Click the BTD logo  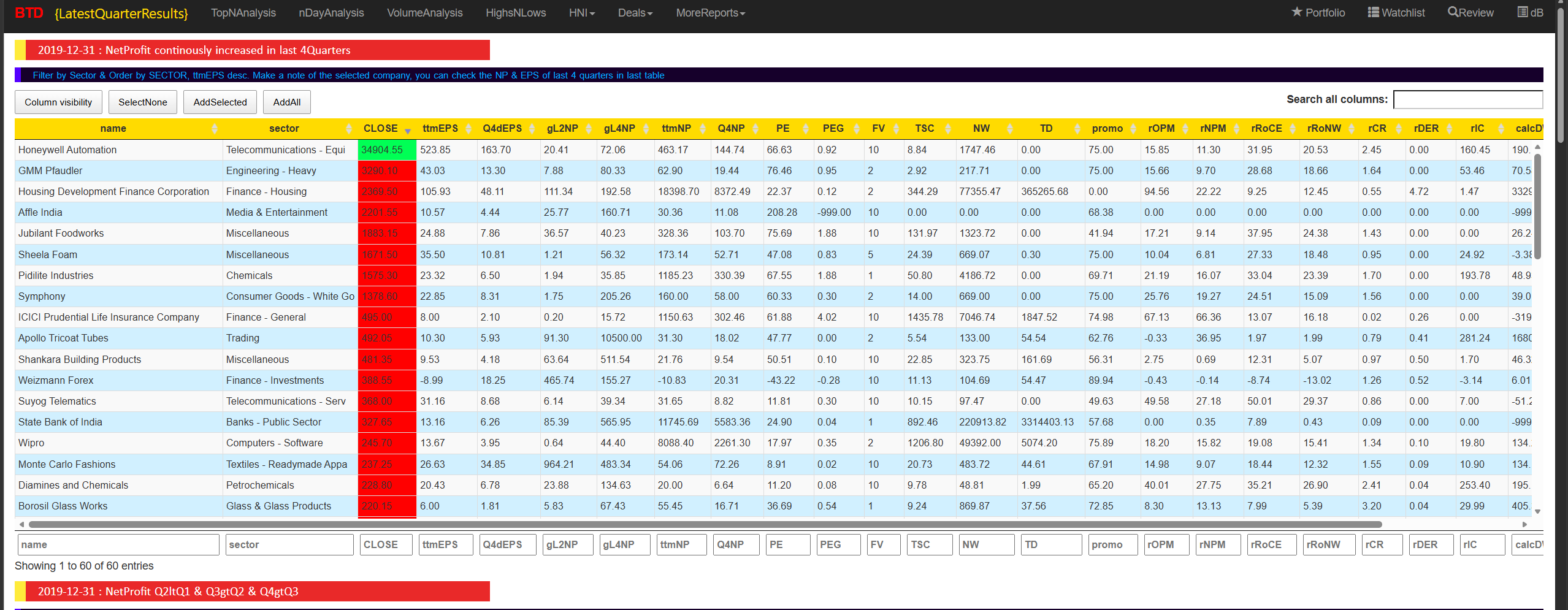tap(29, 13)
